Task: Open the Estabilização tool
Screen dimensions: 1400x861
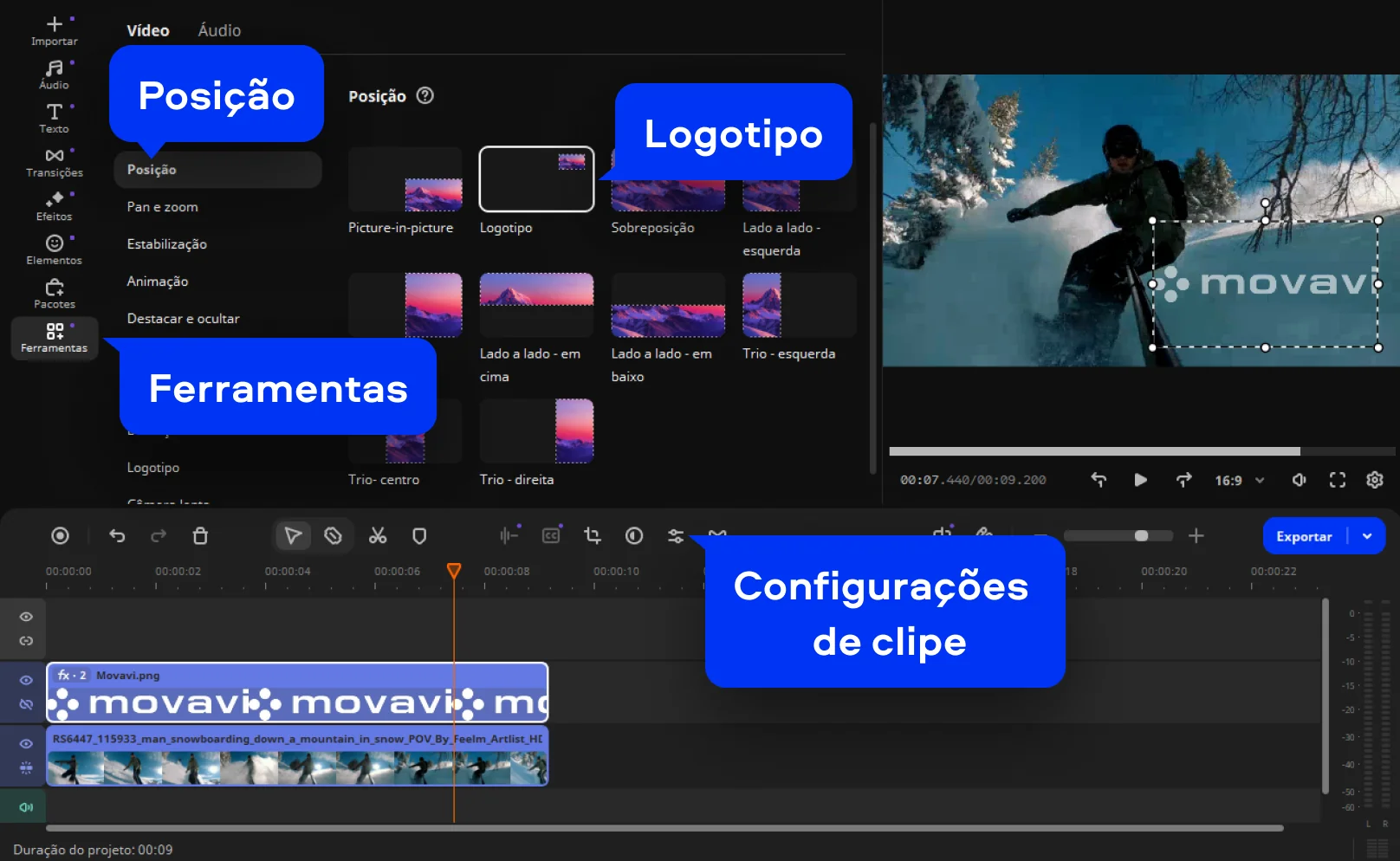Action: (166, 244)
